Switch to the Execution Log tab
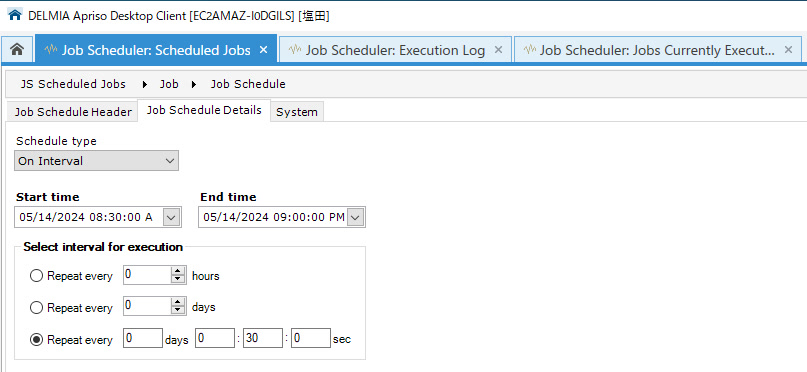The image size is (807, 372). [395, 50]
